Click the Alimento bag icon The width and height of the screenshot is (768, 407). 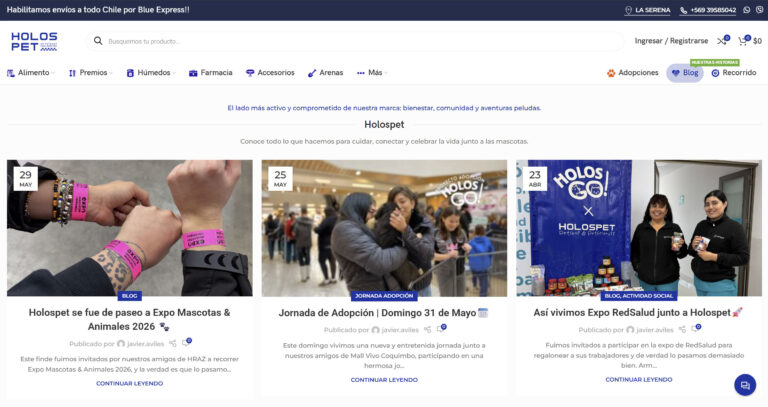[11, 73]
